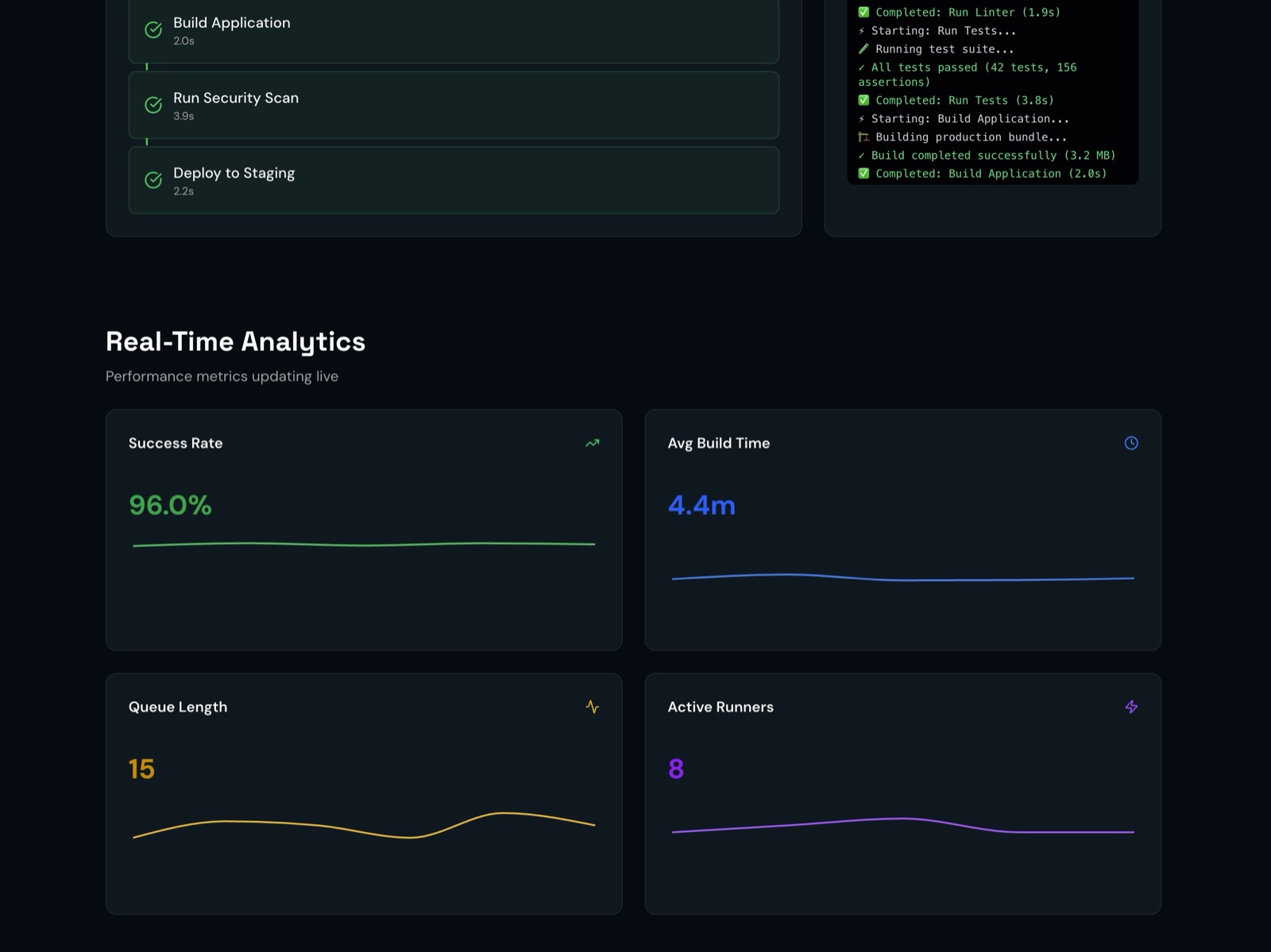
Task: Click the Active Runners lightning icon
Action: click(x=1131, y=707)
